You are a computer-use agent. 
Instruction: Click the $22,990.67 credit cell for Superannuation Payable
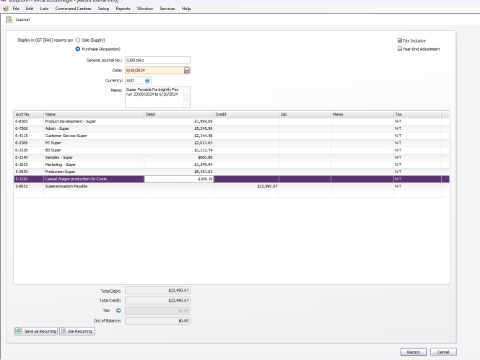click(246, 186)
